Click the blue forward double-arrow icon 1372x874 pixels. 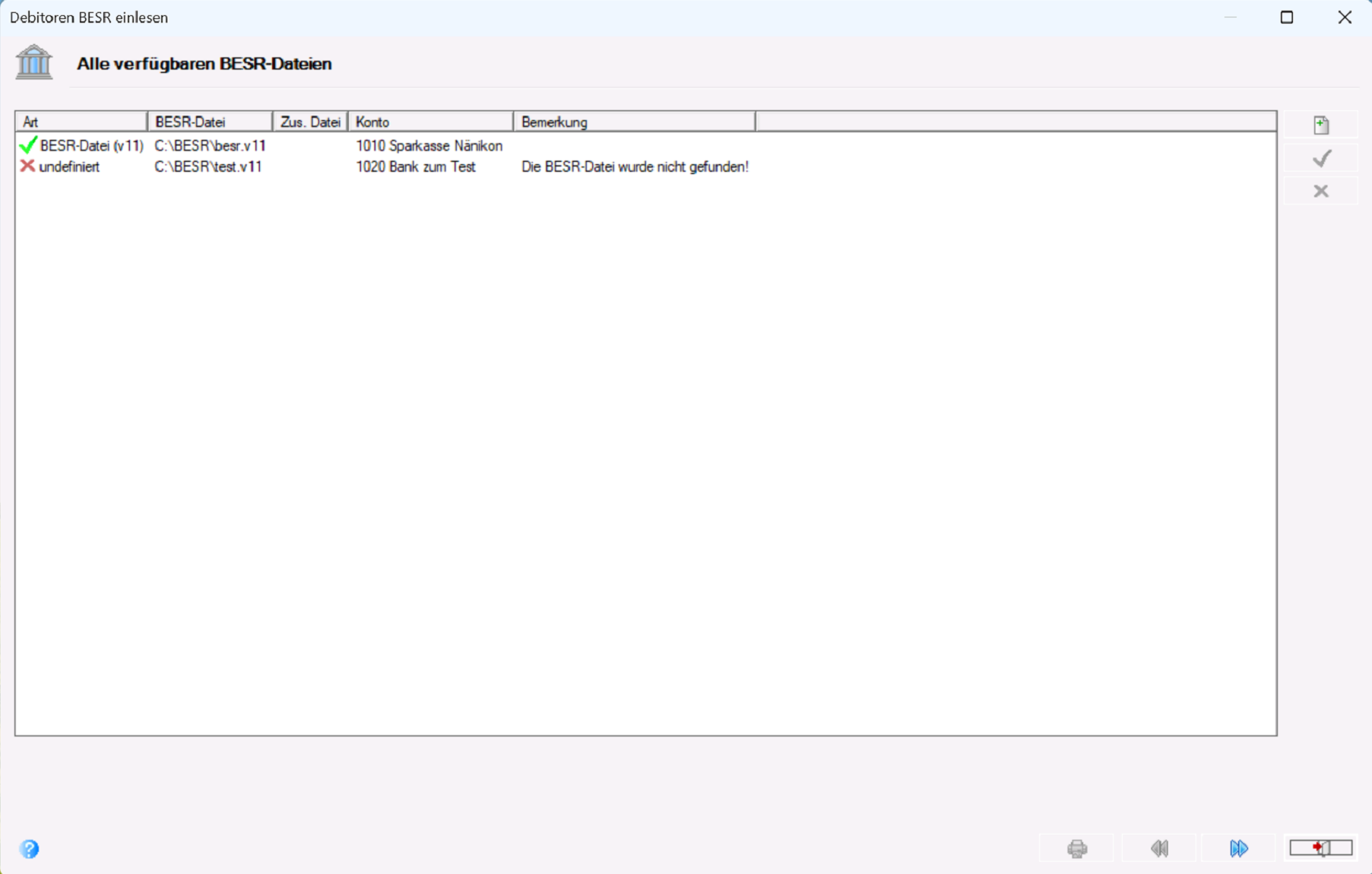coord(1239,848)
